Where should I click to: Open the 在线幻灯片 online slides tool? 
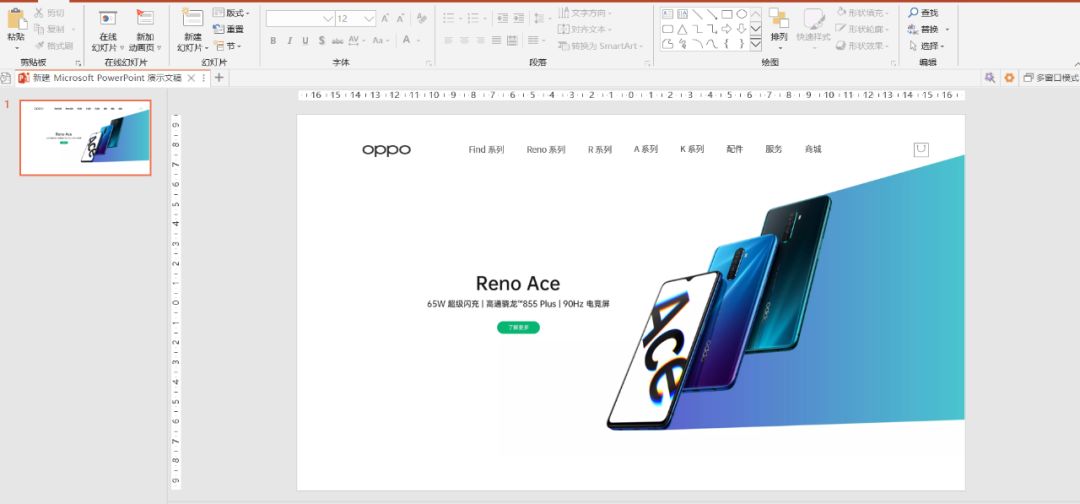coord(108,19)
